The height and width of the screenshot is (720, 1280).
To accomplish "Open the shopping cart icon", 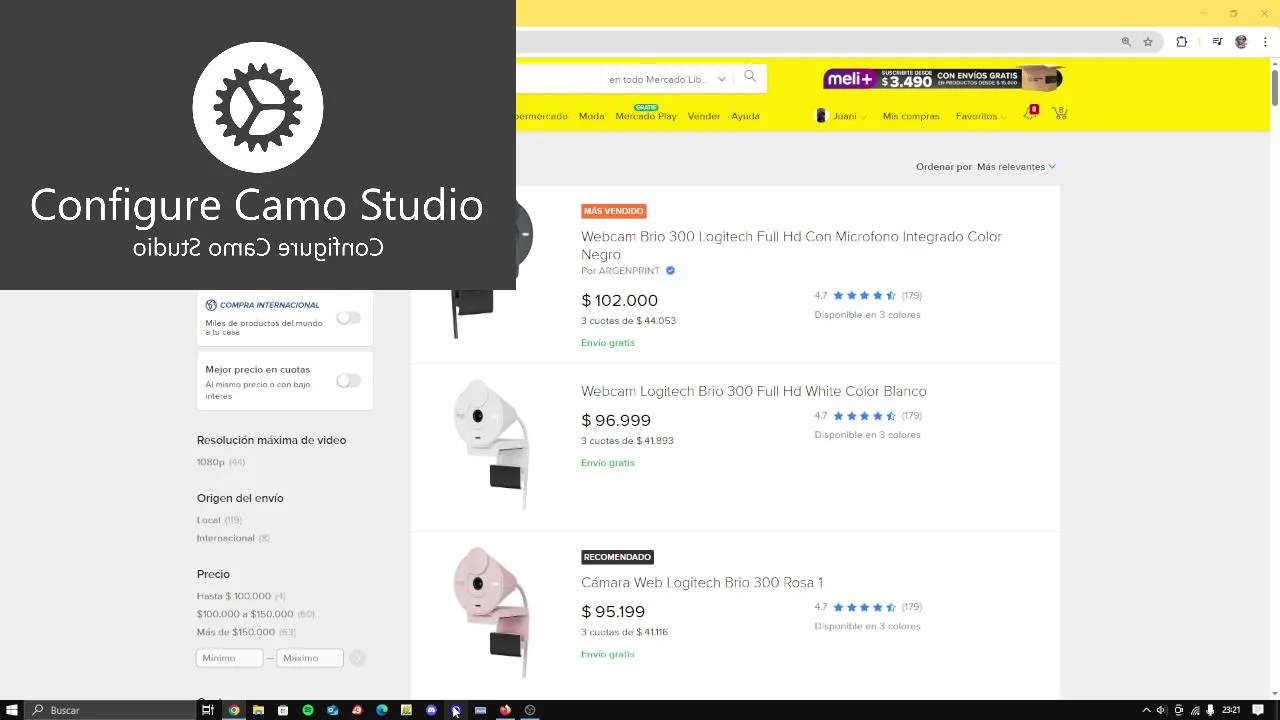I will (x=1060, y=114).
